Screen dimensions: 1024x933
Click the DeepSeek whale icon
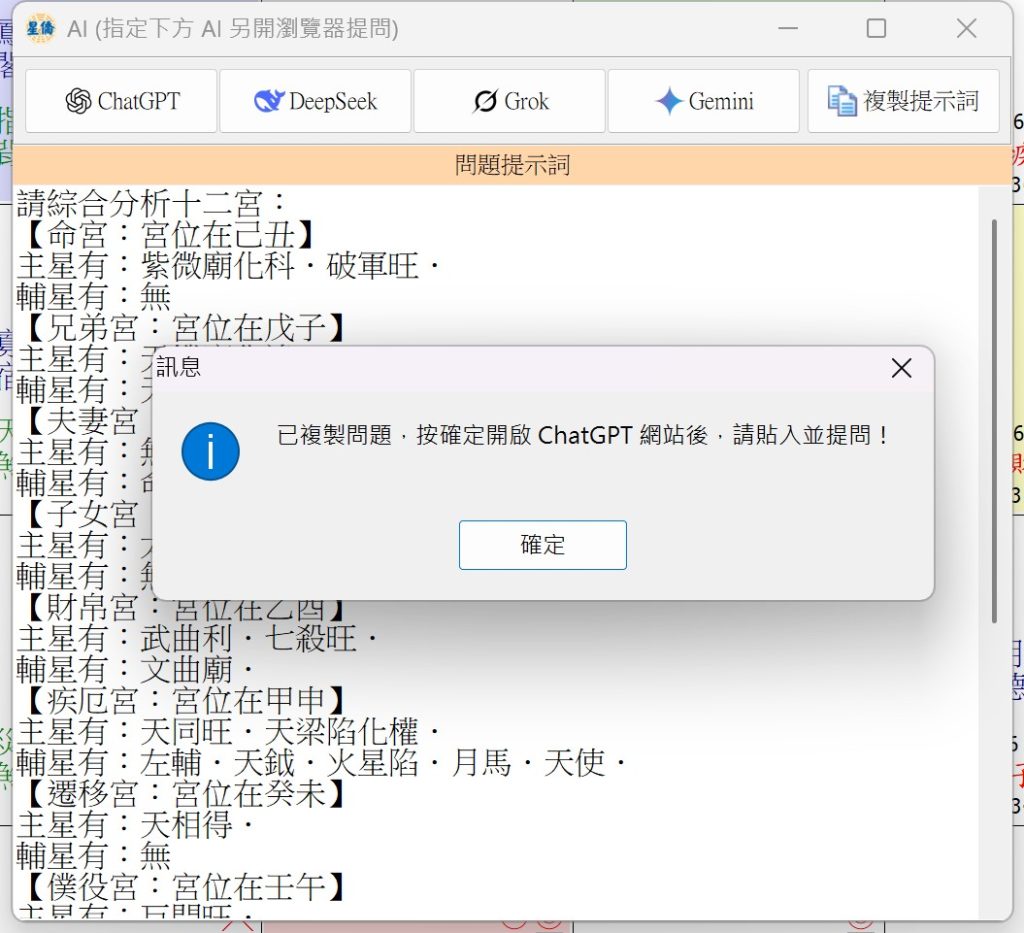269,101
